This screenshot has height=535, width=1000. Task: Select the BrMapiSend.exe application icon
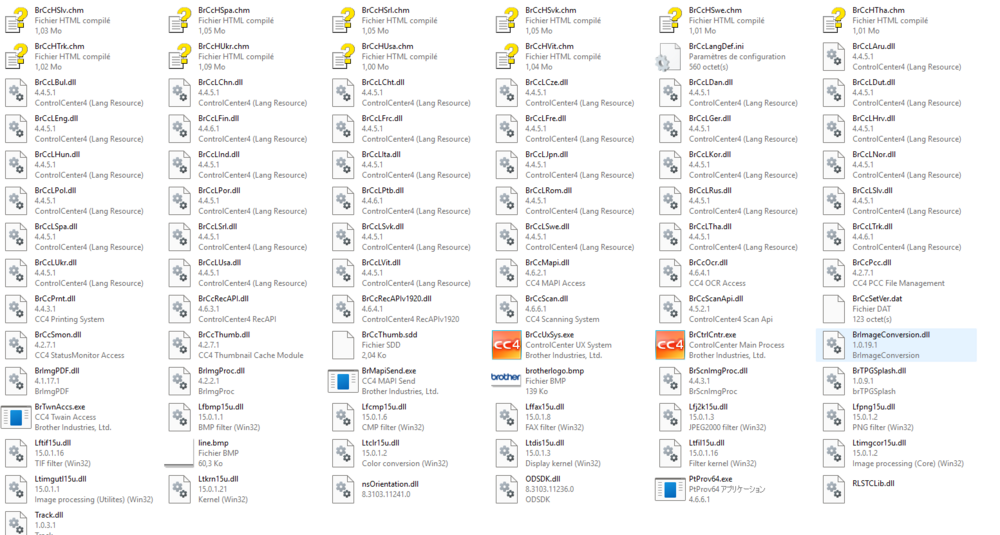click(343, 380)
